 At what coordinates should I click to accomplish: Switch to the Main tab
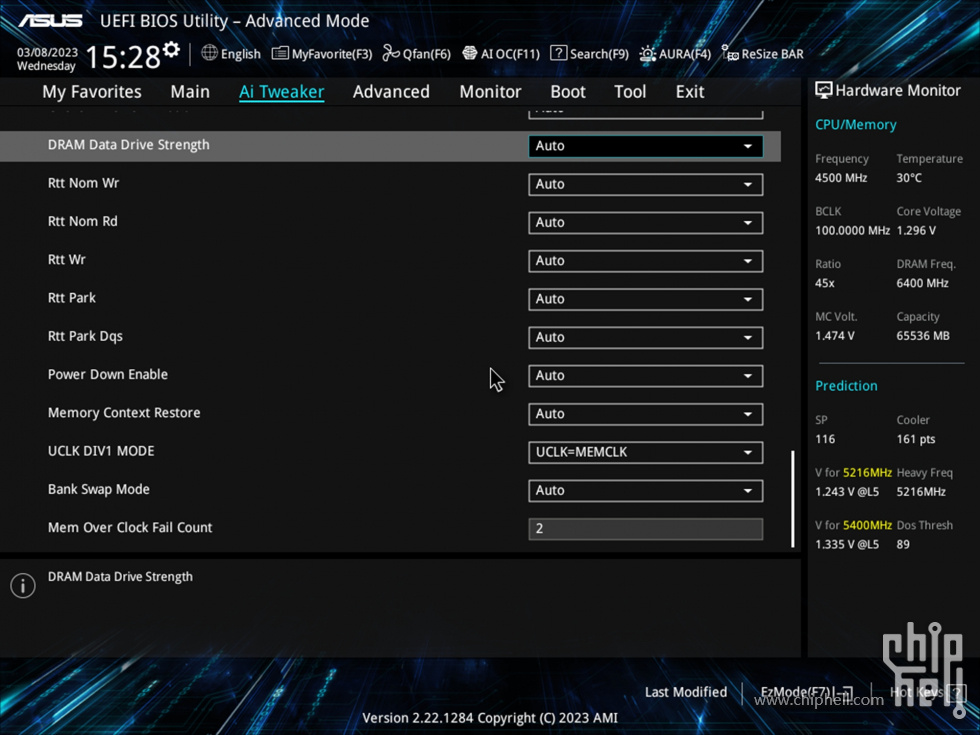[190, 92]
